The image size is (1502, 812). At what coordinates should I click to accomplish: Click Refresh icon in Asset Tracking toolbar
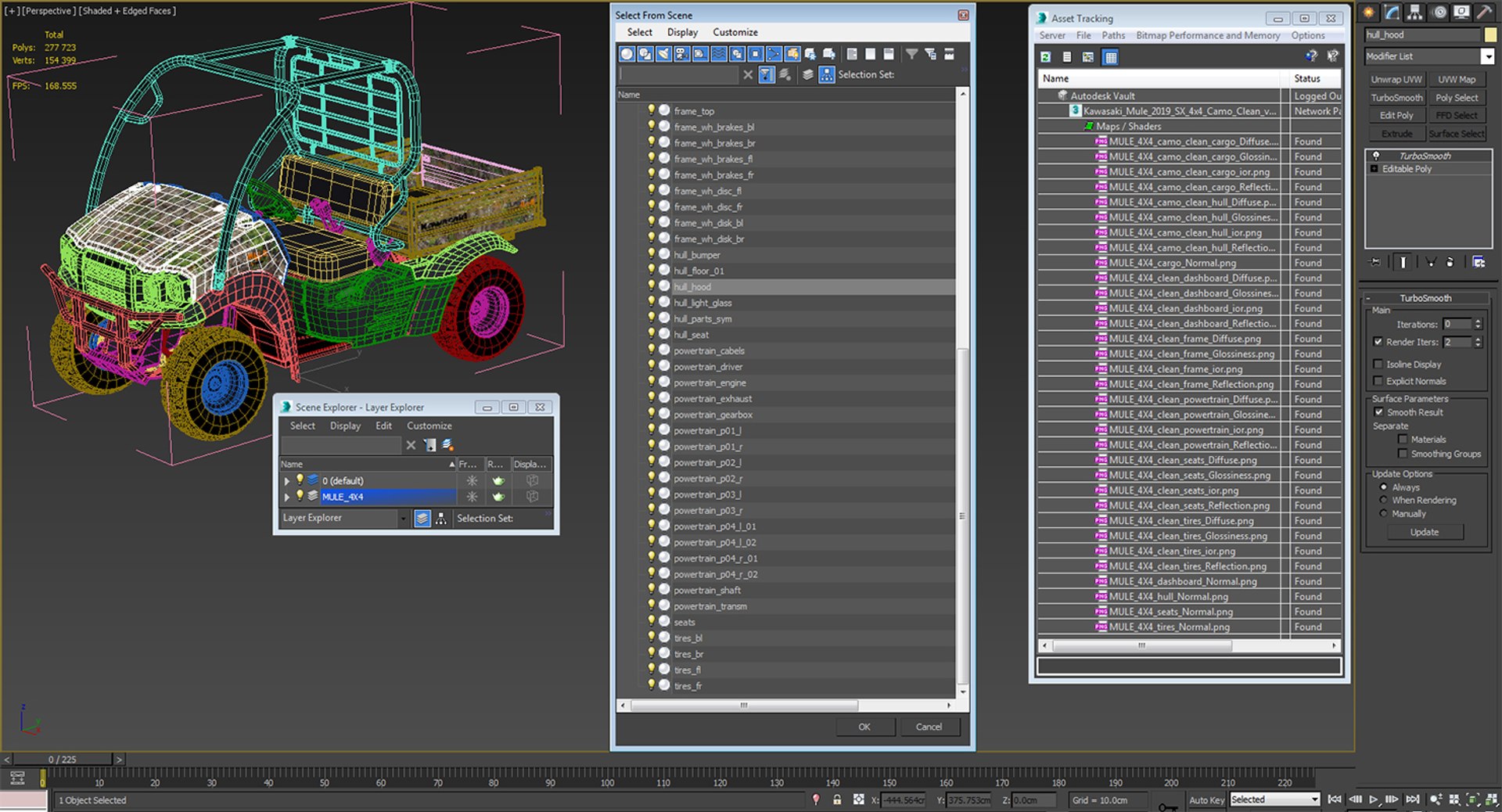1046,57
